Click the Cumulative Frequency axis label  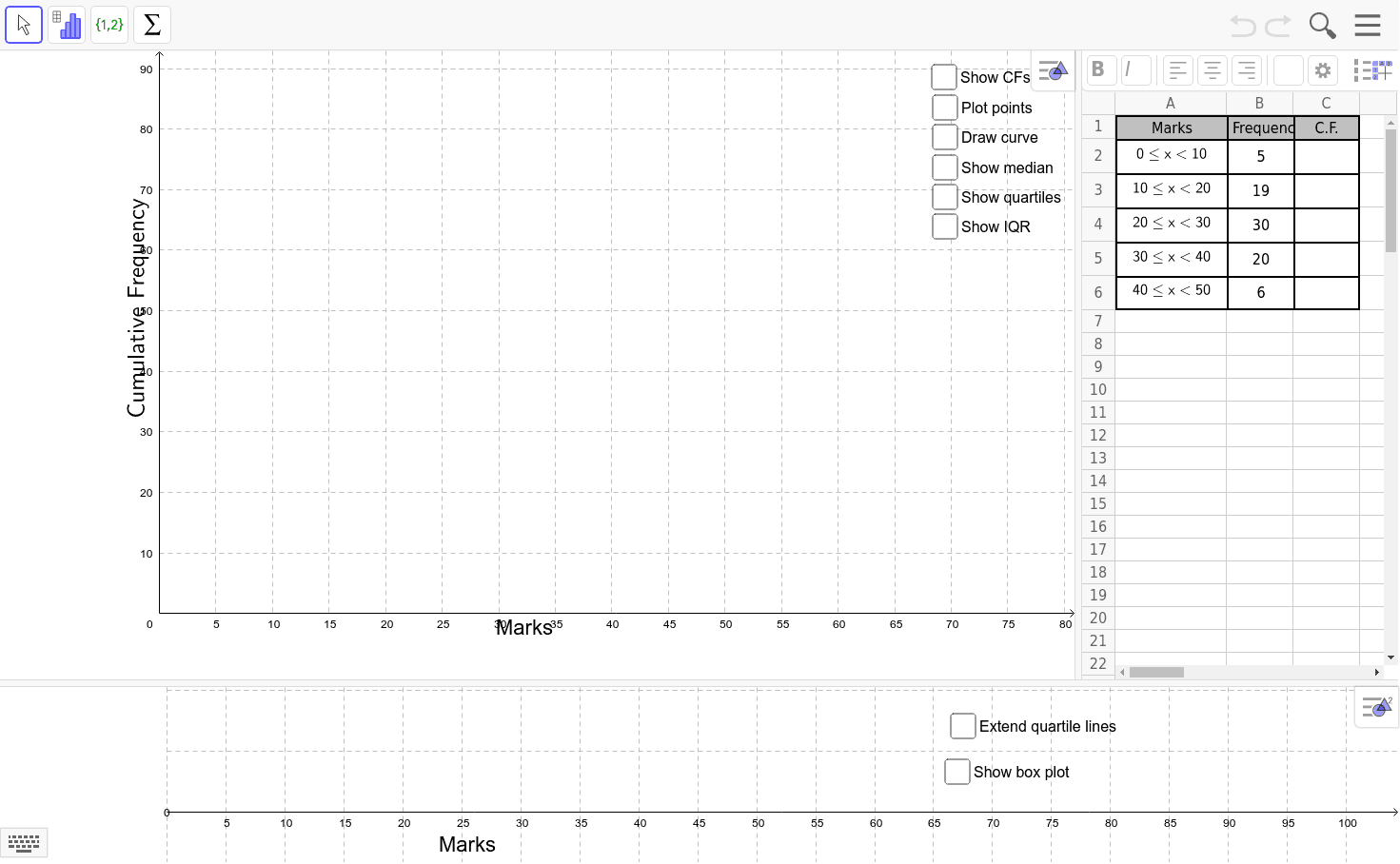click(137, 307)
